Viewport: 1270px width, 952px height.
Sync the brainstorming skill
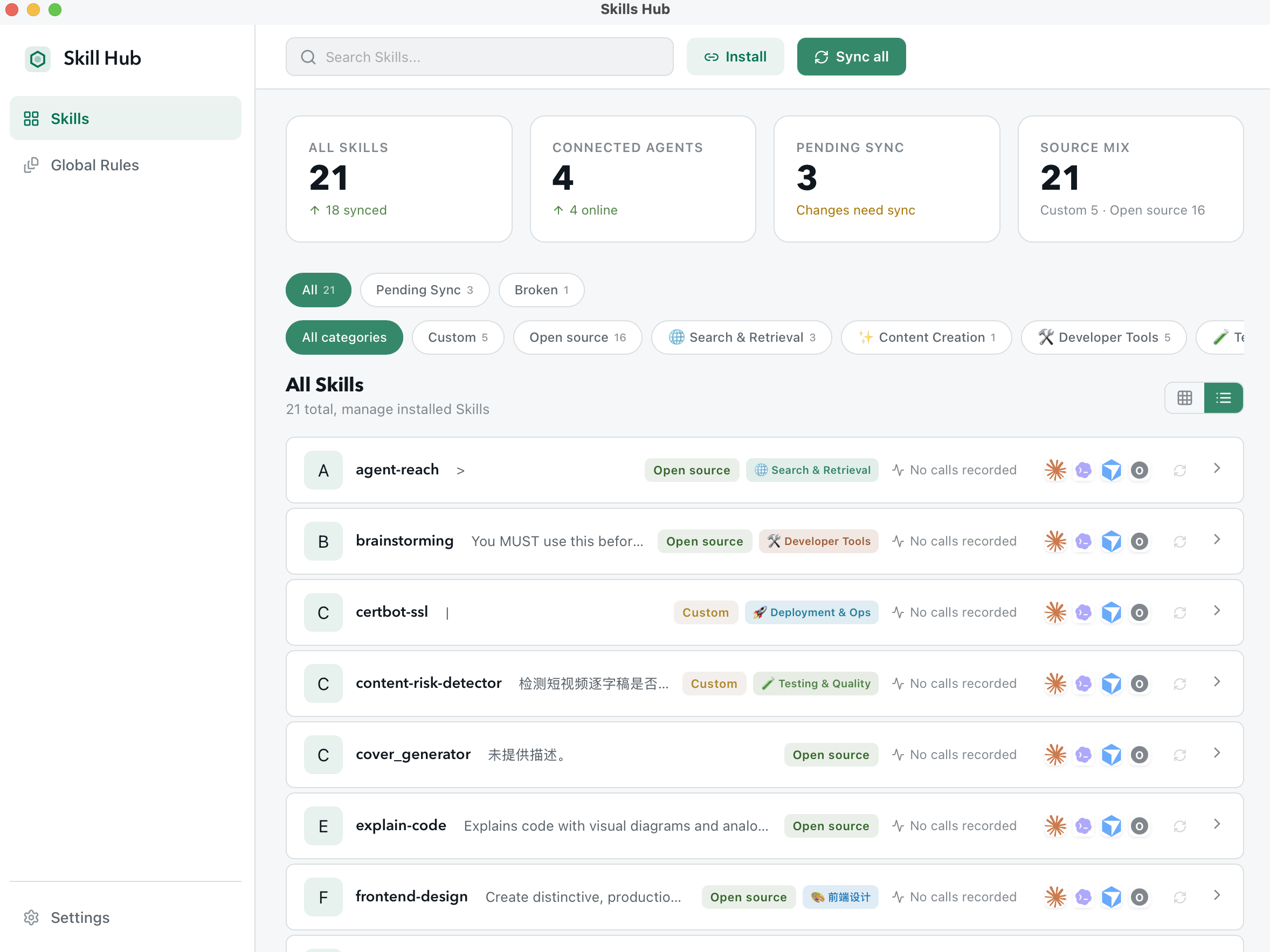(1180, 541)
